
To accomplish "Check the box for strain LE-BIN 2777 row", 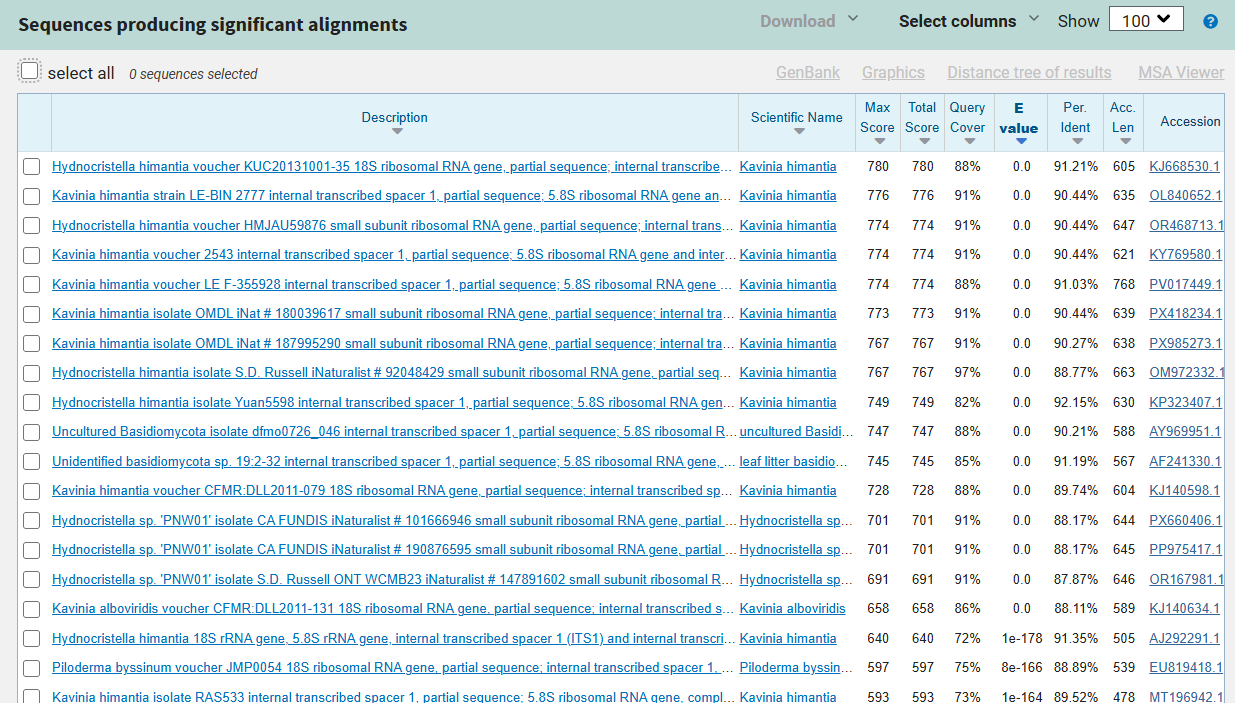I will pos(32,196).
